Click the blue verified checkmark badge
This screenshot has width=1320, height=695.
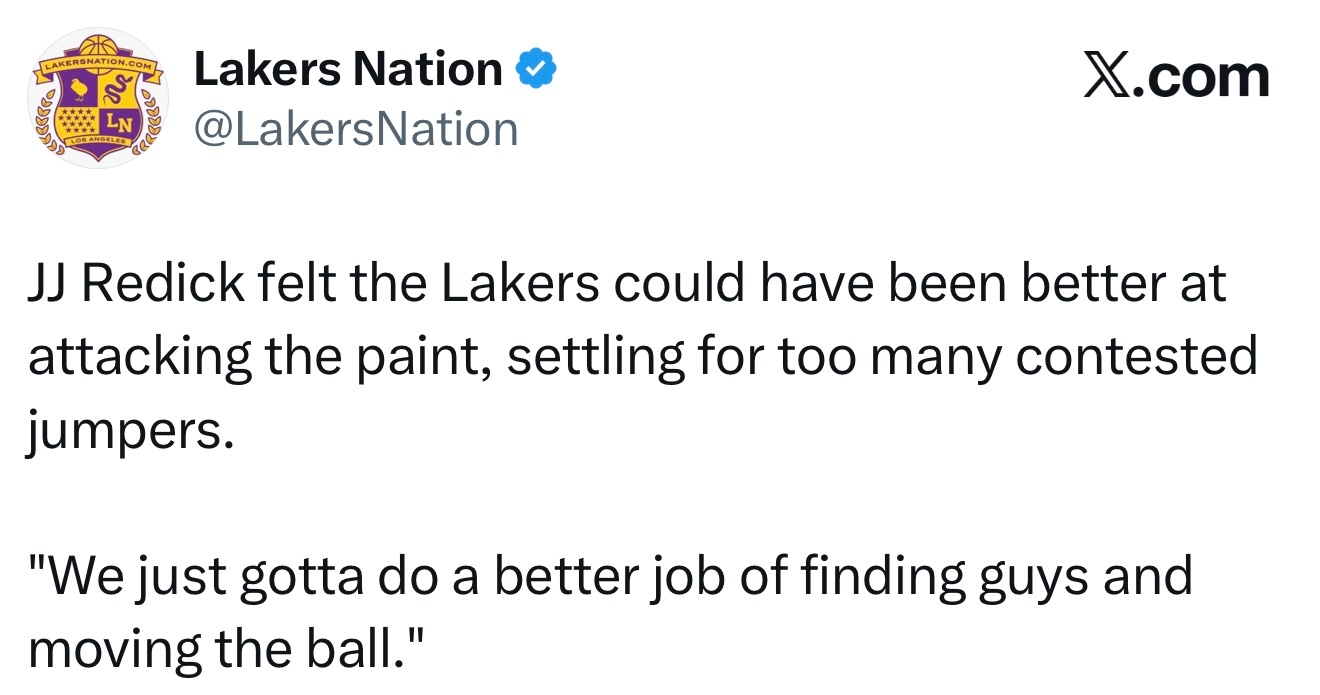[x=535, y=69]
